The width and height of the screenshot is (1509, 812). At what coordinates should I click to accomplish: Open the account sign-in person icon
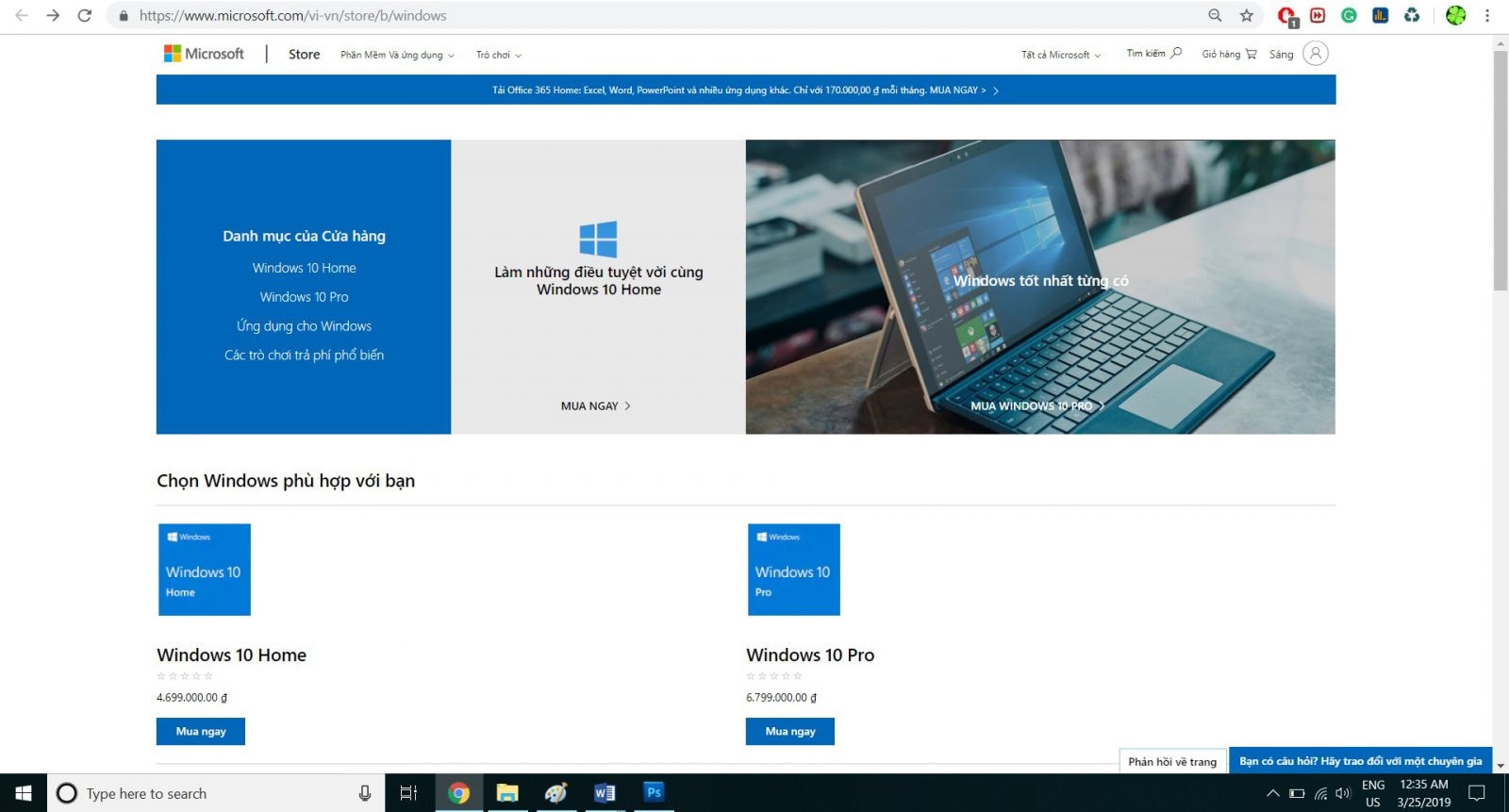click(x=1316, y=54)
